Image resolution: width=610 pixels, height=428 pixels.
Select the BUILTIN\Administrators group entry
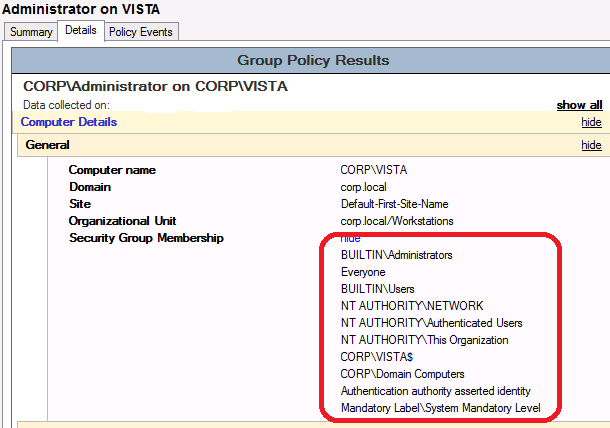396,255
